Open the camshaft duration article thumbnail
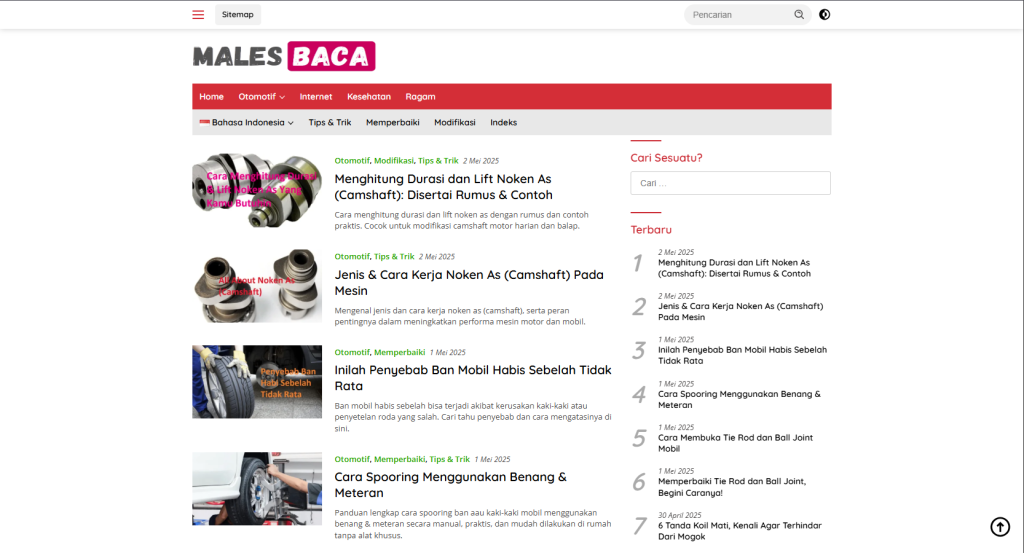Viewport: 1024px width, 553px height. 257,190
